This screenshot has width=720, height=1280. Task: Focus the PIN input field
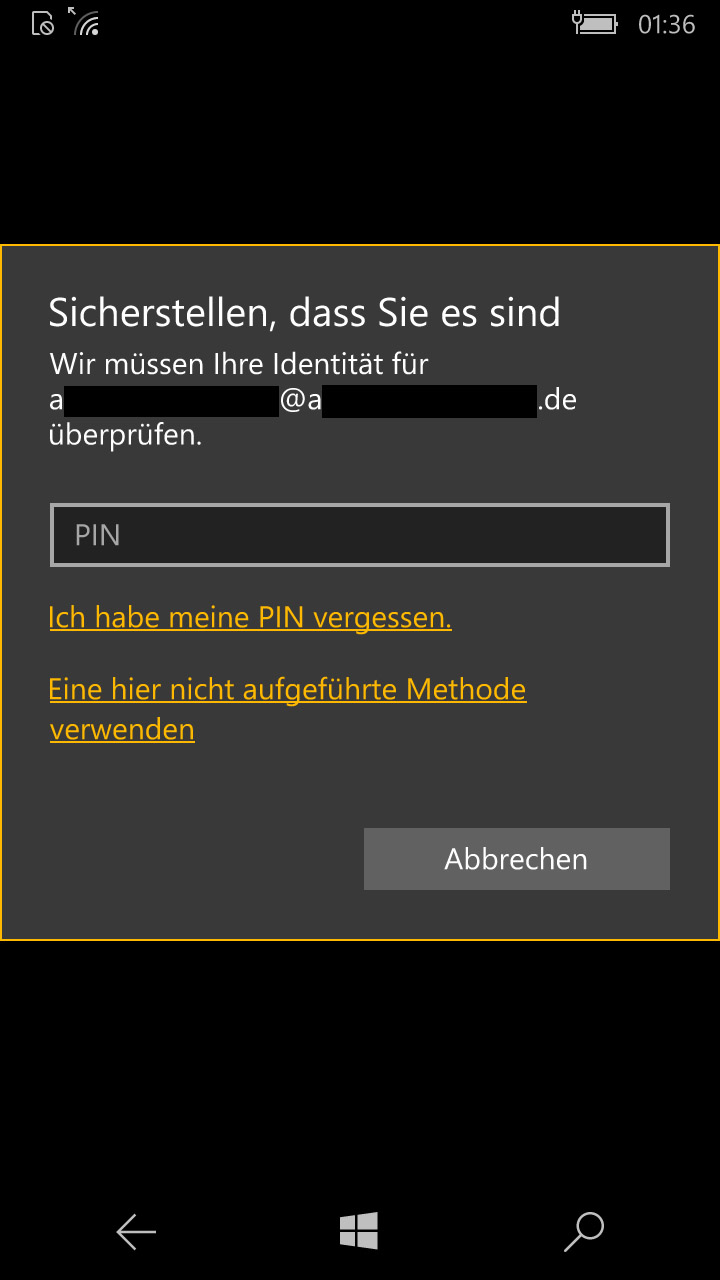[360, 535]
